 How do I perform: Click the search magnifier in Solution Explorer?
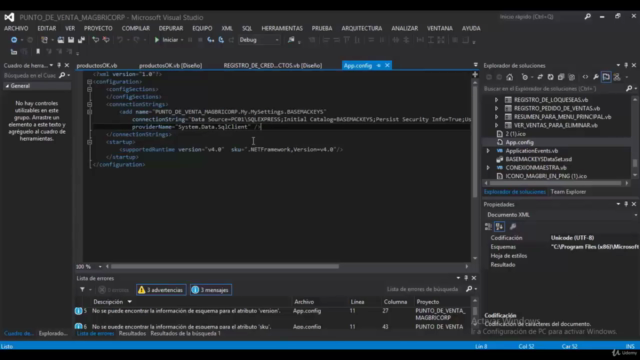coord(629,89)
